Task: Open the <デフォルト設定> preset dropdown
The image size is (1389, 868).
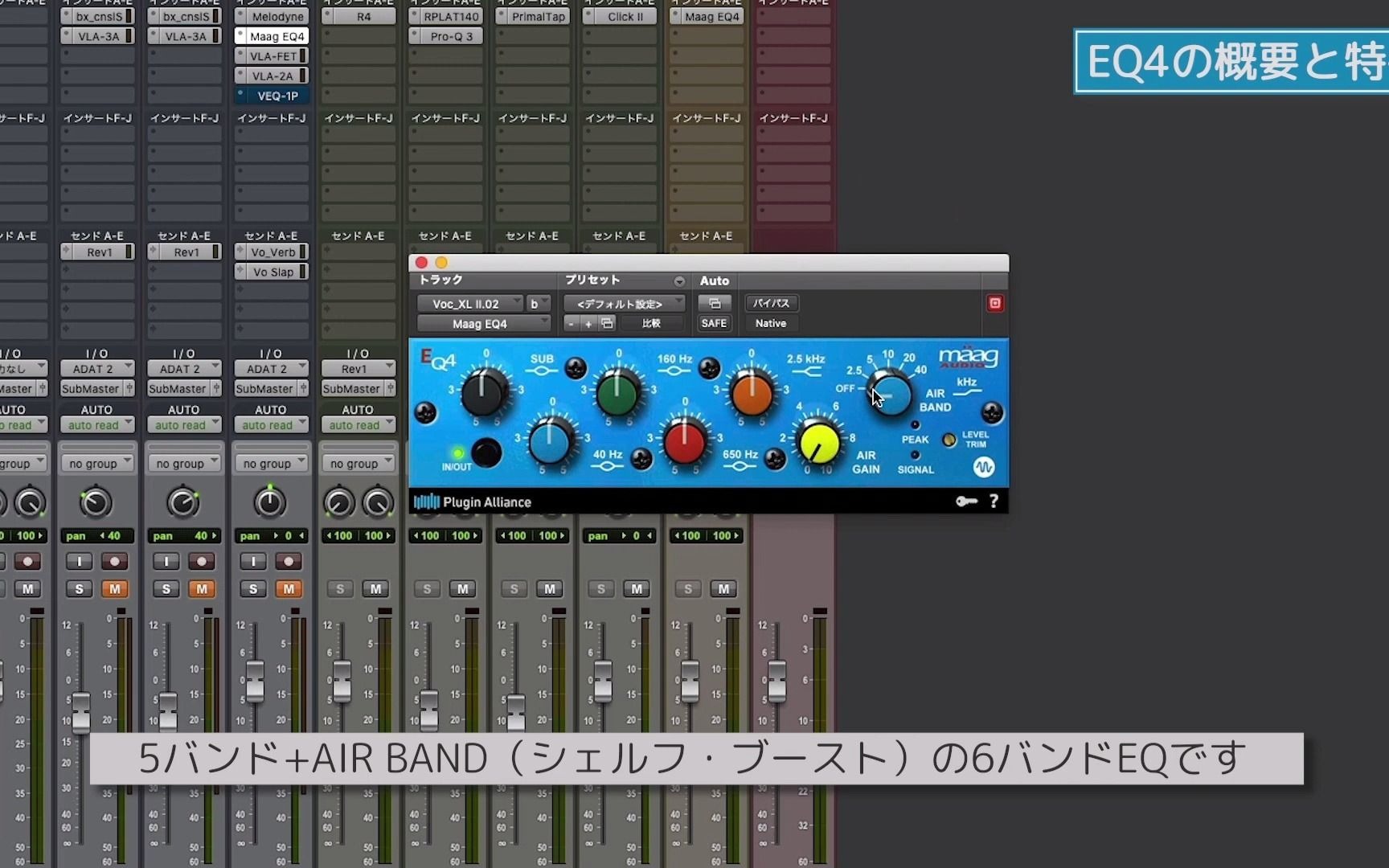Action: pos(625,304)
